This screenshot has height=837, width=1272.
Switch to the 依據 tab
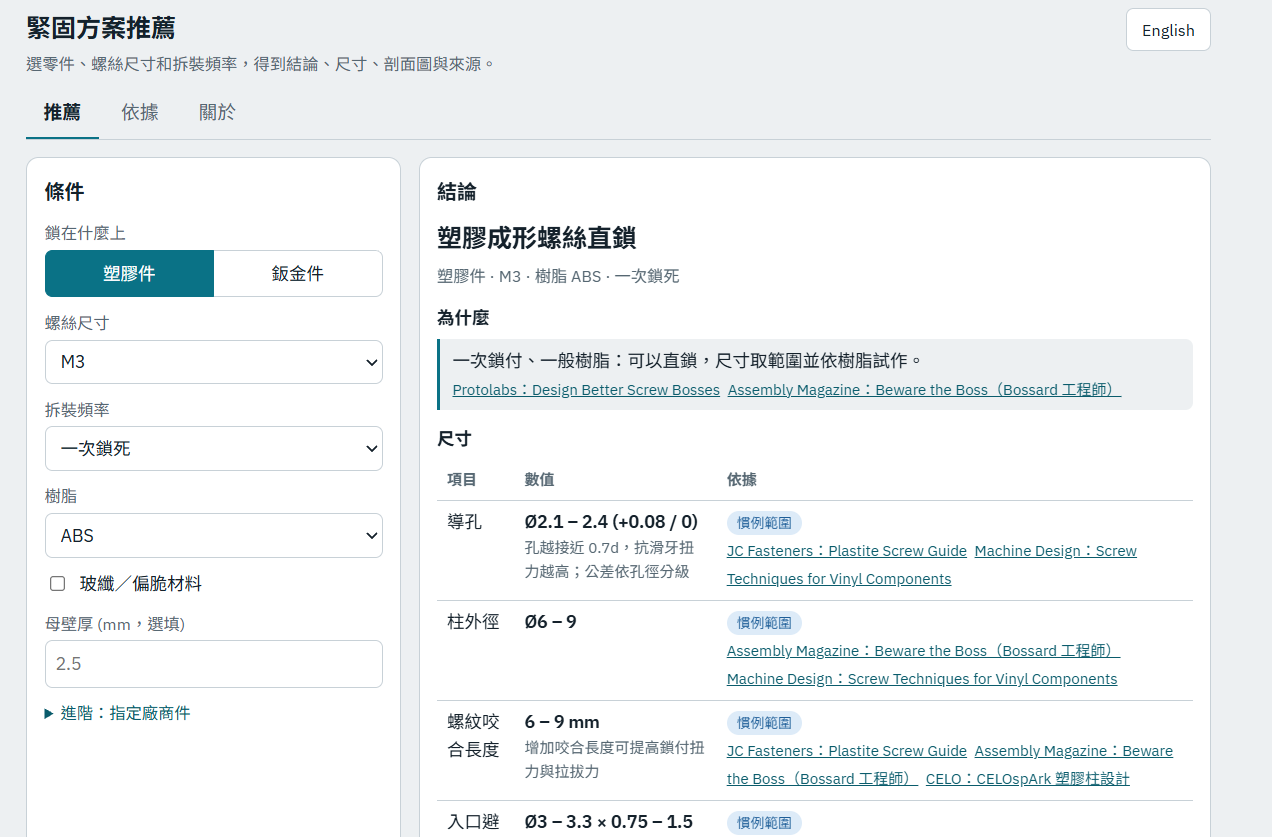140,112
